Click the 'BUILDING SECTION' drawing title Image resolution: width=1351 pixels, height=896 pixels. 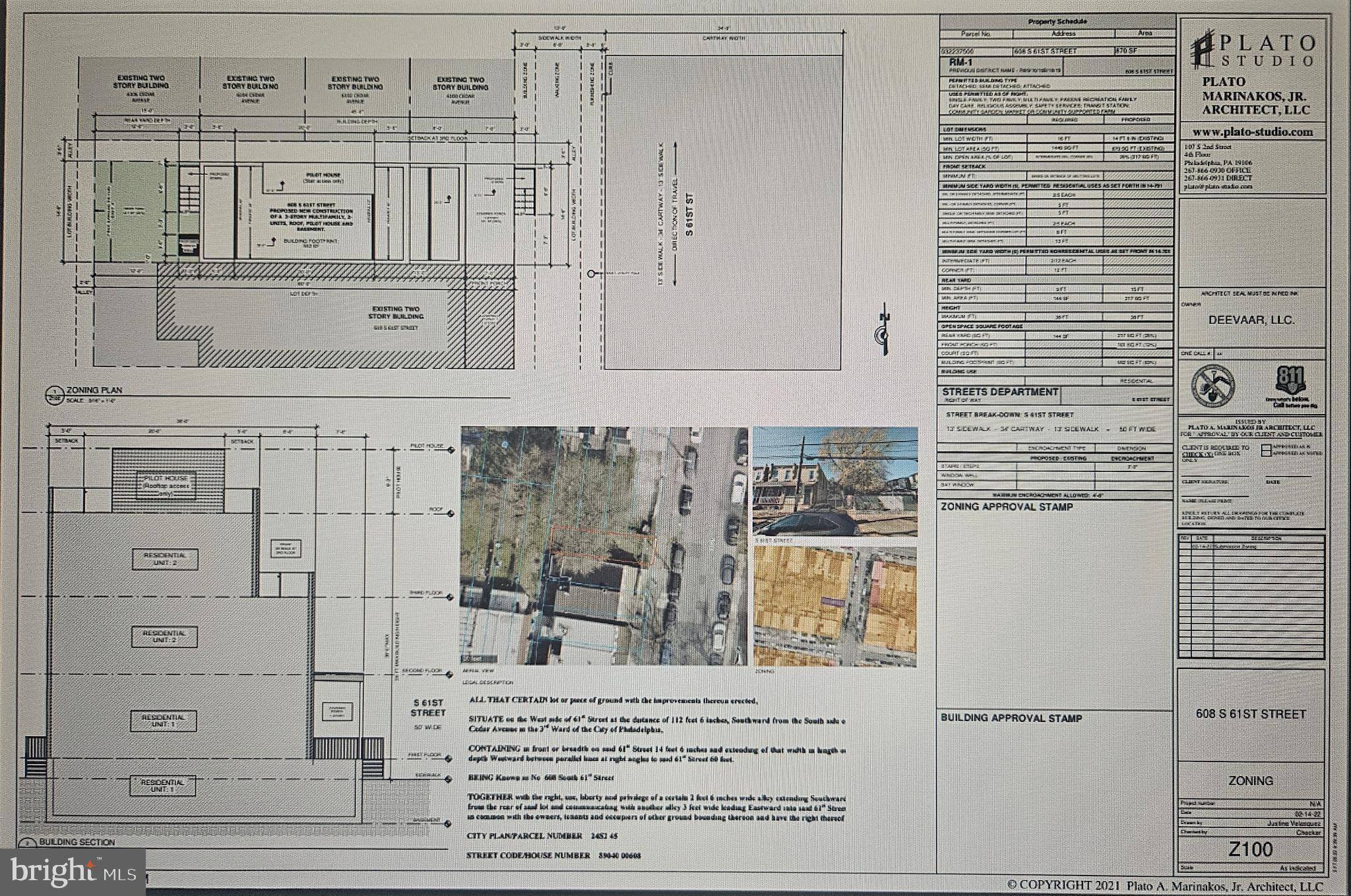[77, 843]
